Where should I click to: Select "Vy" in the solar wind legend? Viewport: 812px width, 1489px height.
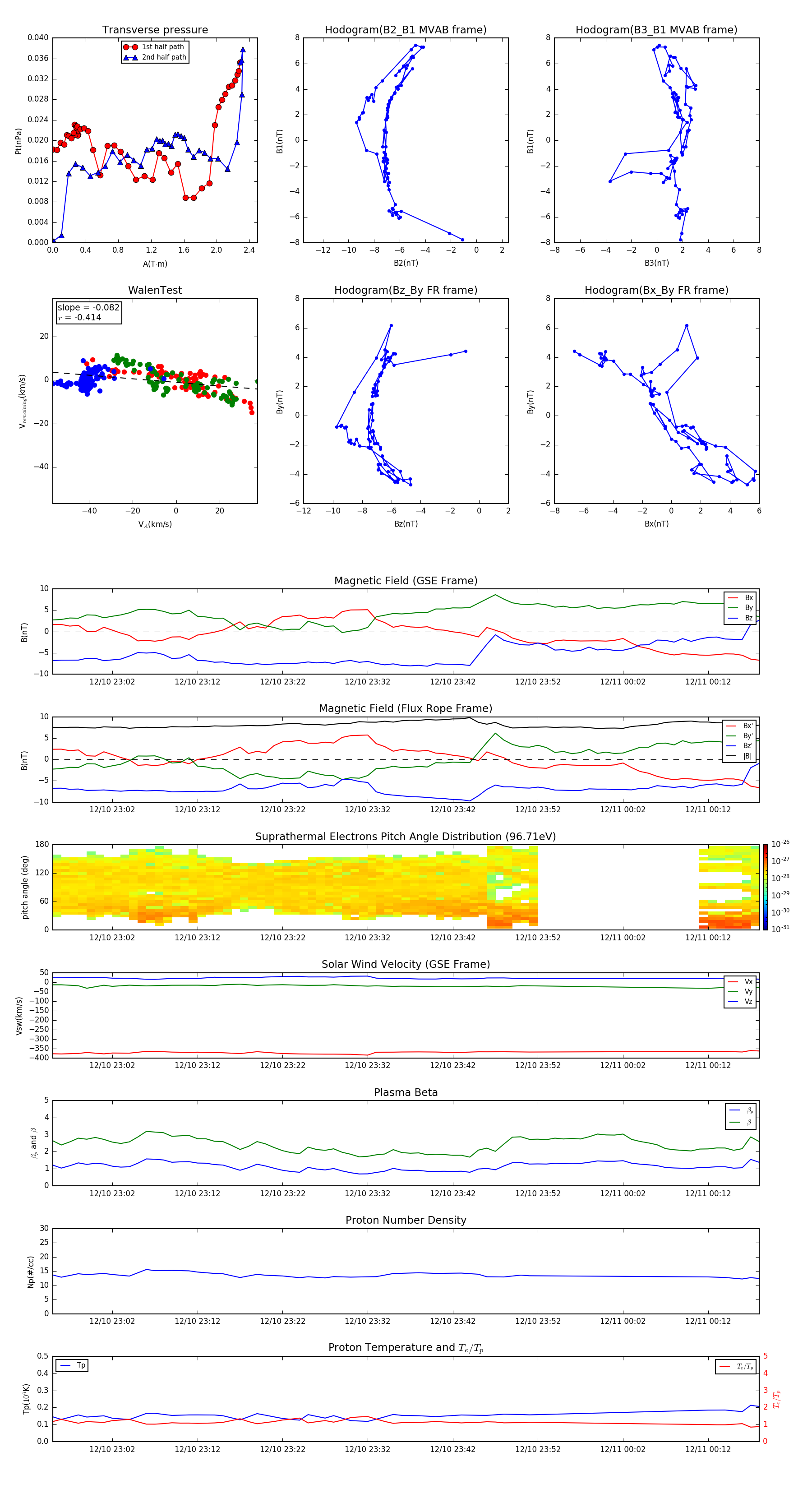pos(748,992)
